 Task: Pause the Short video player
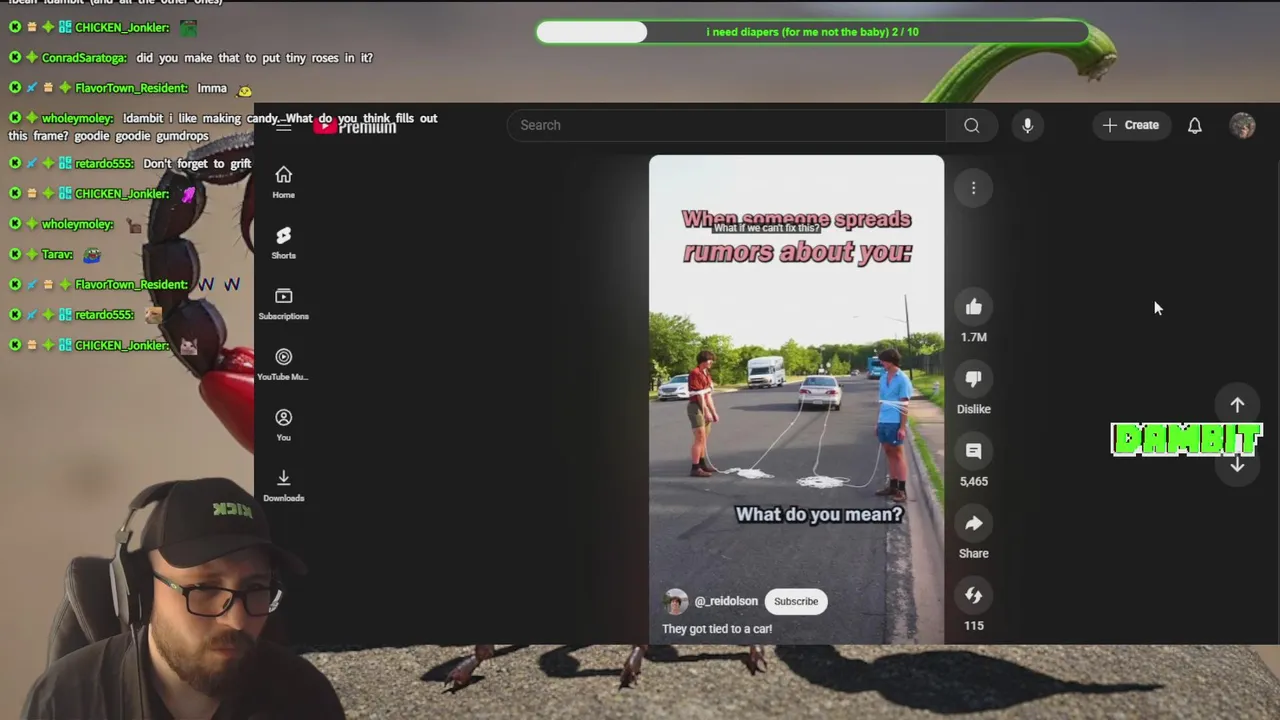(x=796, y=400)
